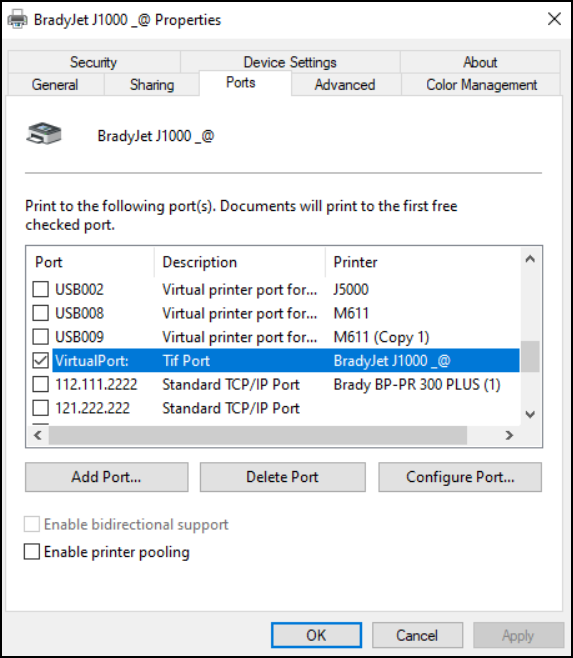Click the left horizontal scroll arrow
The image size is (573, 658).
[x=38, y=435]
